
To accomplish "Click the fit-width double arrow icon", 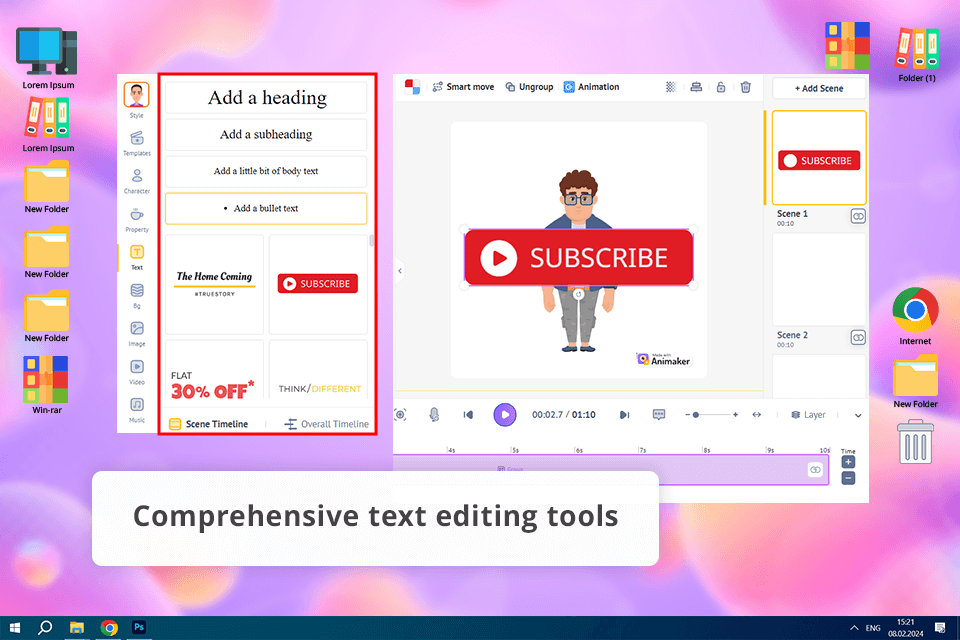I will click(757, 415).
